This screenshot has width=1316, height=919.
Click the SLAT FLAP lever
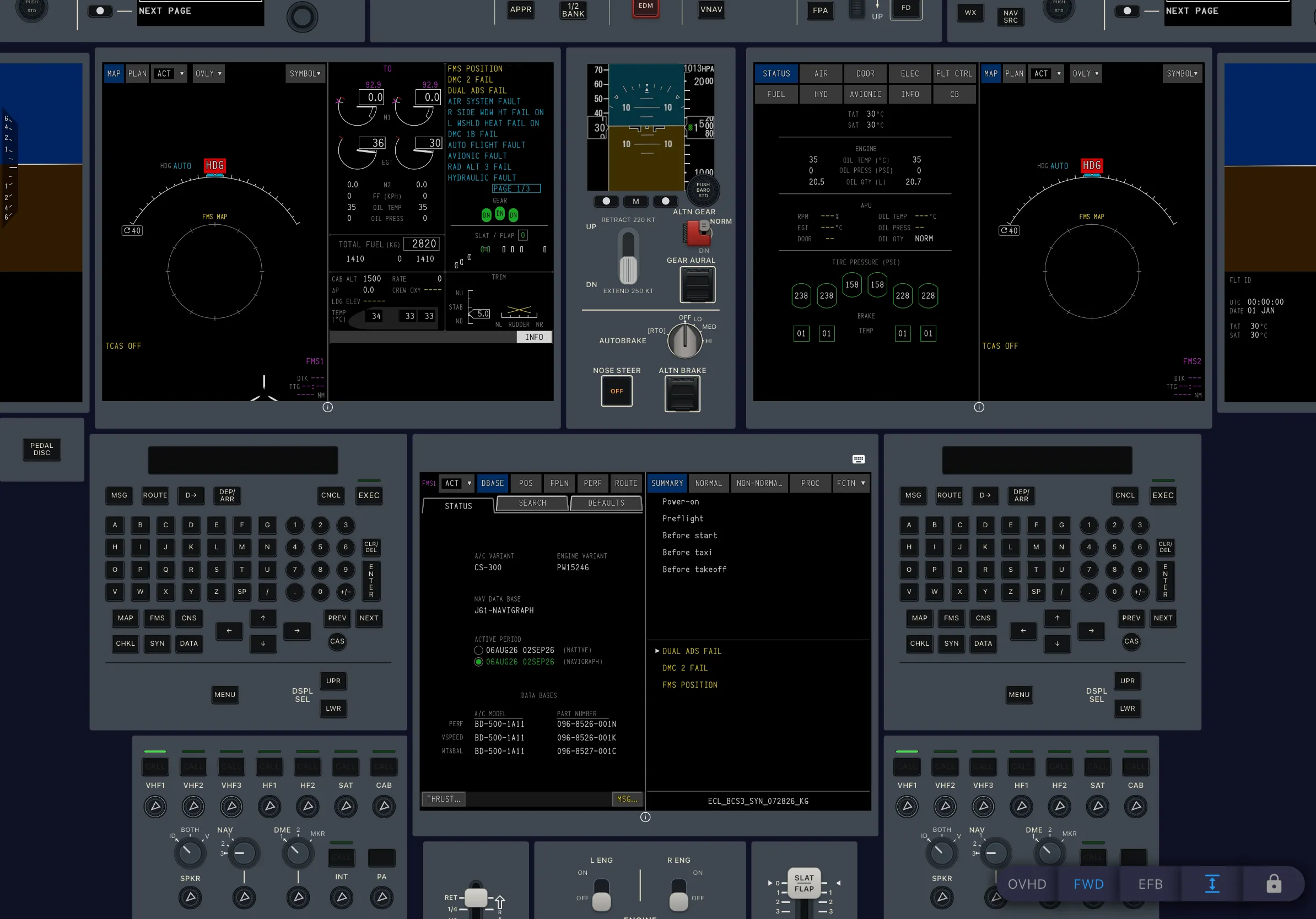tap(803, 883)
